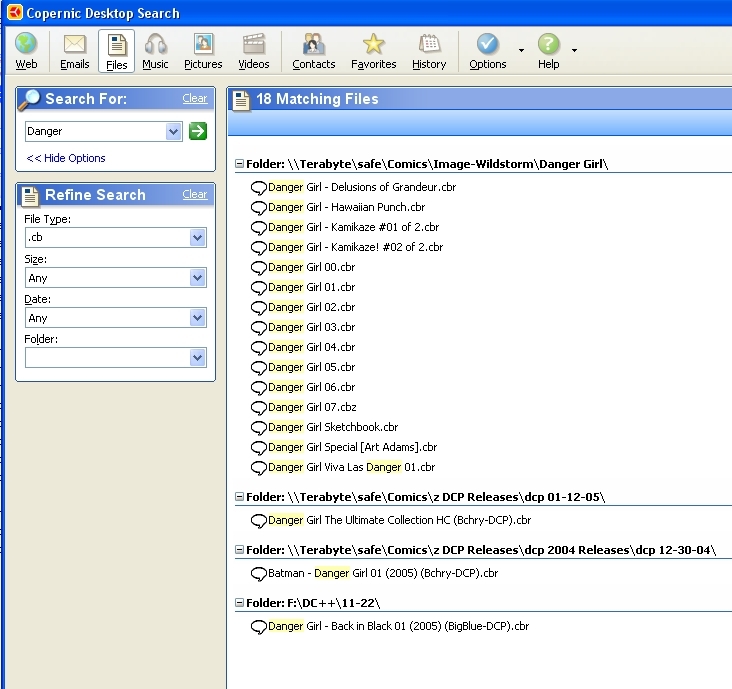Select Danger Girl 02.cbr file
Screen dimensions: 732x689
click(x=311, y=308)
